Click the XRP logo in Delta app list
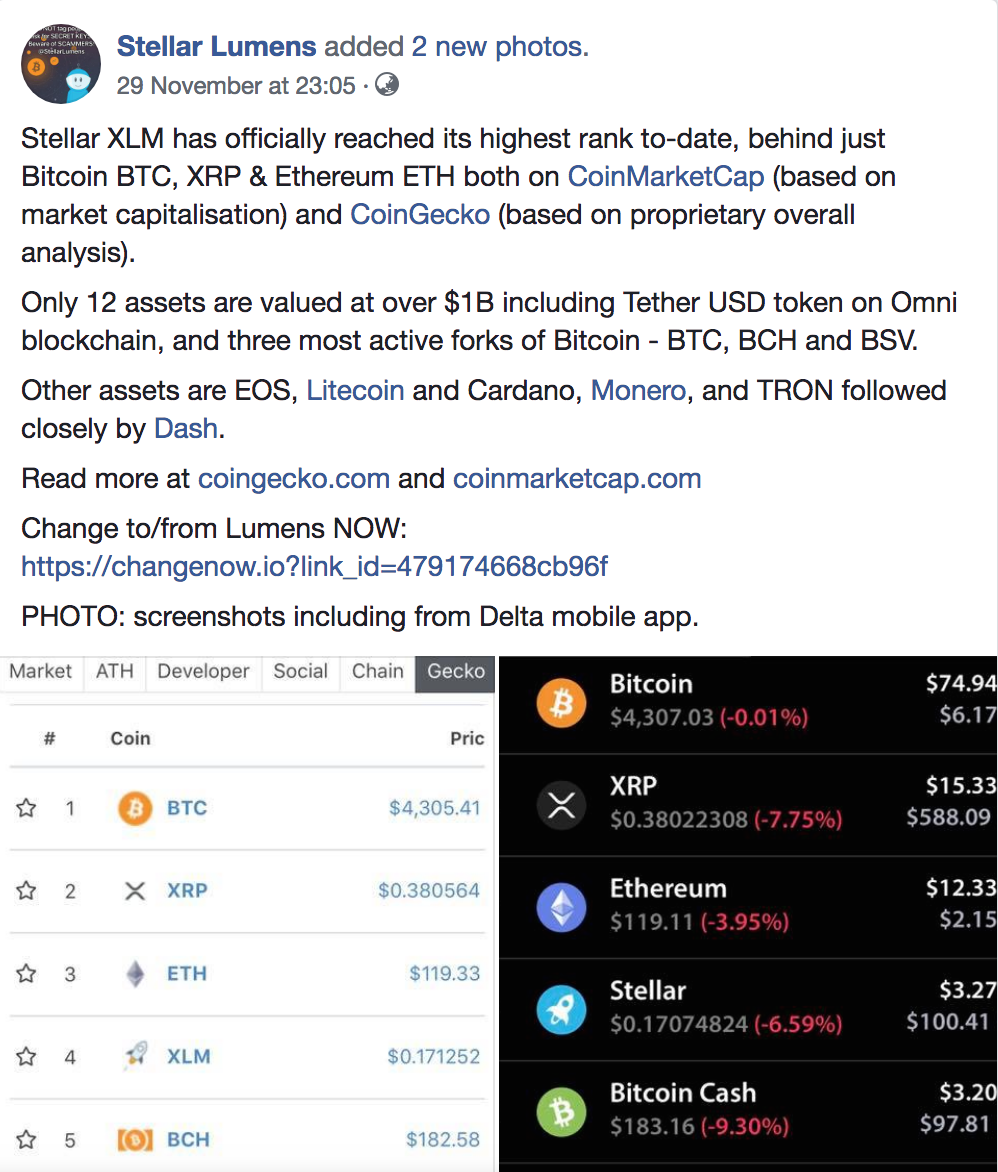This screenshot has height=1172, width=998. (561, 805)
